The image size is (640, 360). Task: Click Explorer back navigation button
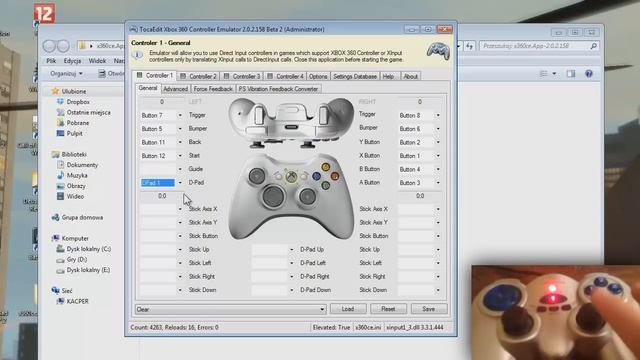click(49, 46)
